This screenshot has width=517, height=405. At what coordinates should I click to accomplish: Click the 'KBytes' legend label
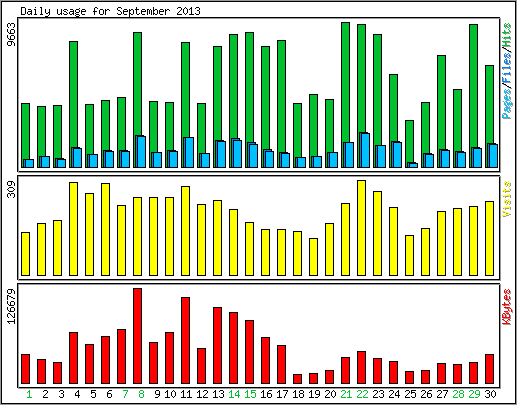pyautogui.click(x=507, y=307)
